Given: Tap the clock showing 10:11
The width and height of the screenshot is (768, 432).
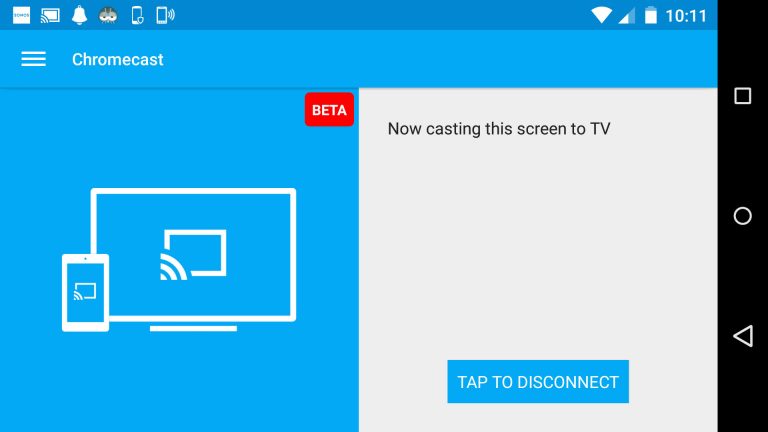Looking at the screenshot, I should [x=686, y=16].
